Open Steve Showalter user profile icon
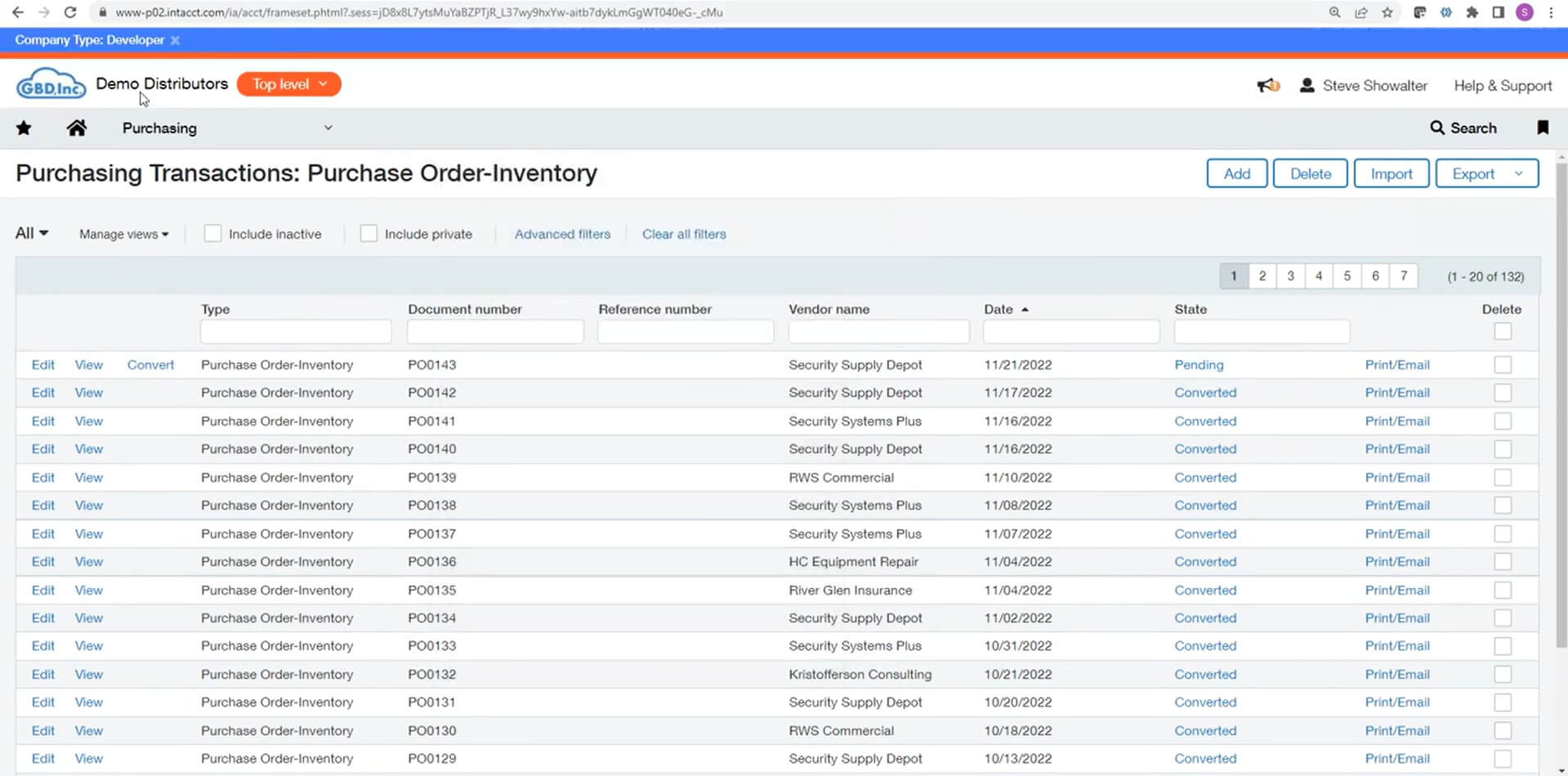 [x=1307, y=86]
